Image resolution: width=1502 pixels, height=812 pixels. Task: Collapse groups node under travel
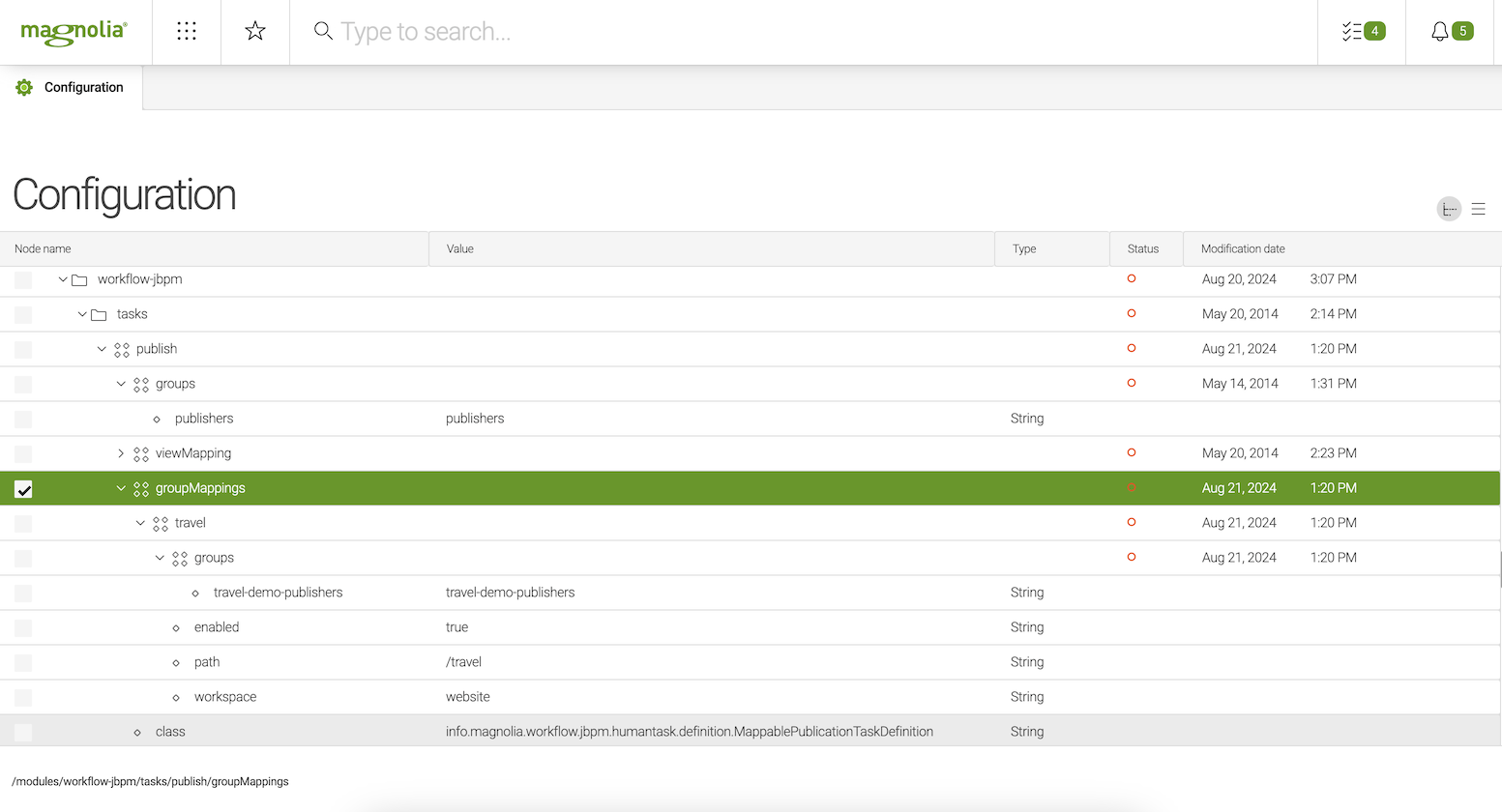tap(160, 558)
